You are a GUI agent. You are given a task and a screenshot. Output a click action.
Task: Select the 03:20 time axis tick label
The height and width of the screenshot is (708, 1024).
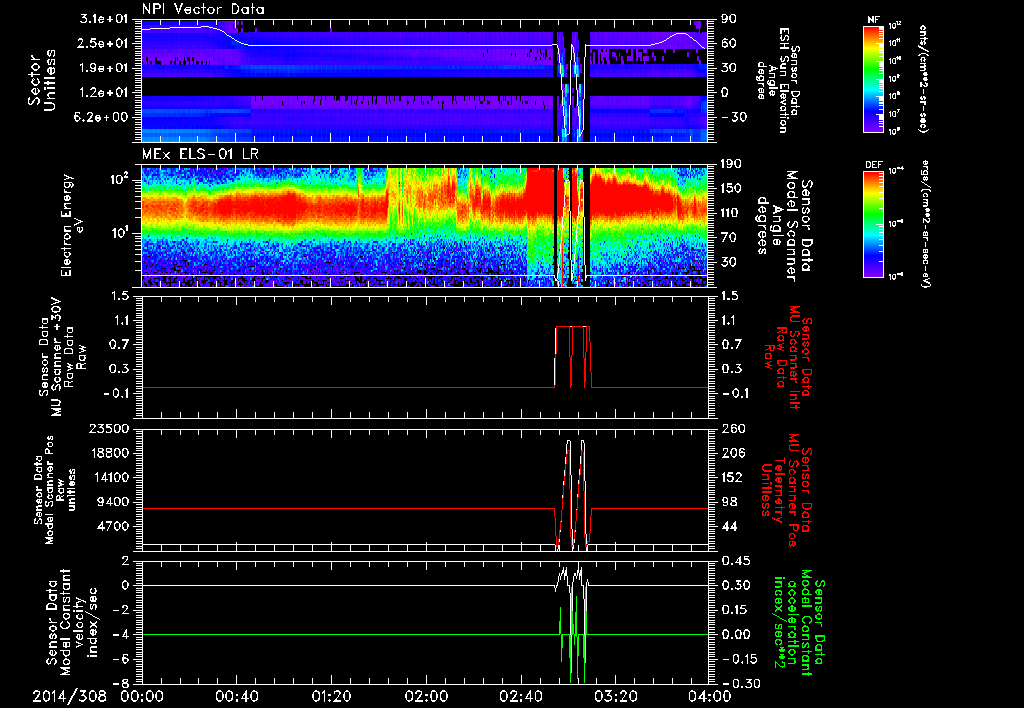point(615,695)
